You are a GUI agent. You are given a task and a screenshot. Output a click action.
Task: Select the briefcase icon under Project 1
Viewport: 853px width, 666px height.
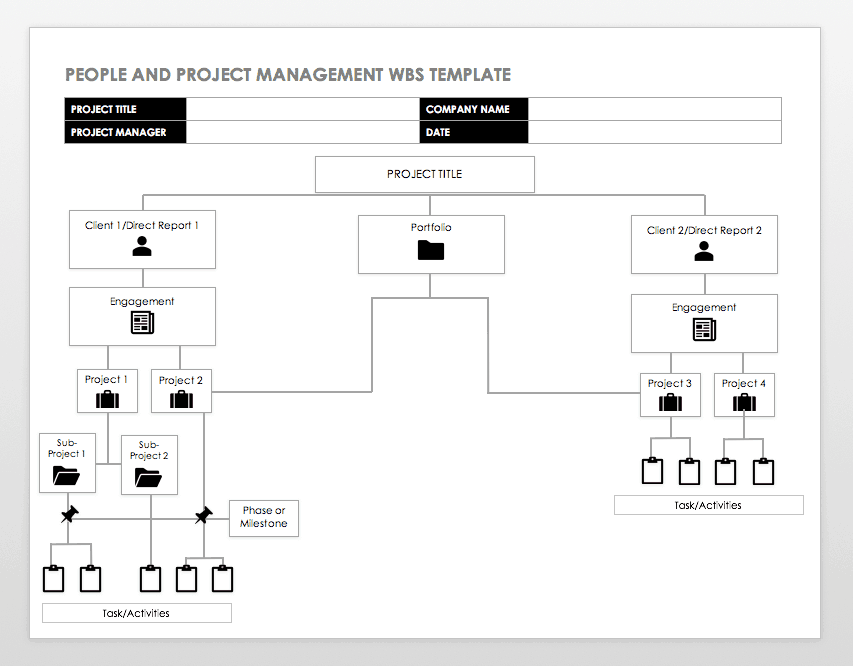point(107,399)
